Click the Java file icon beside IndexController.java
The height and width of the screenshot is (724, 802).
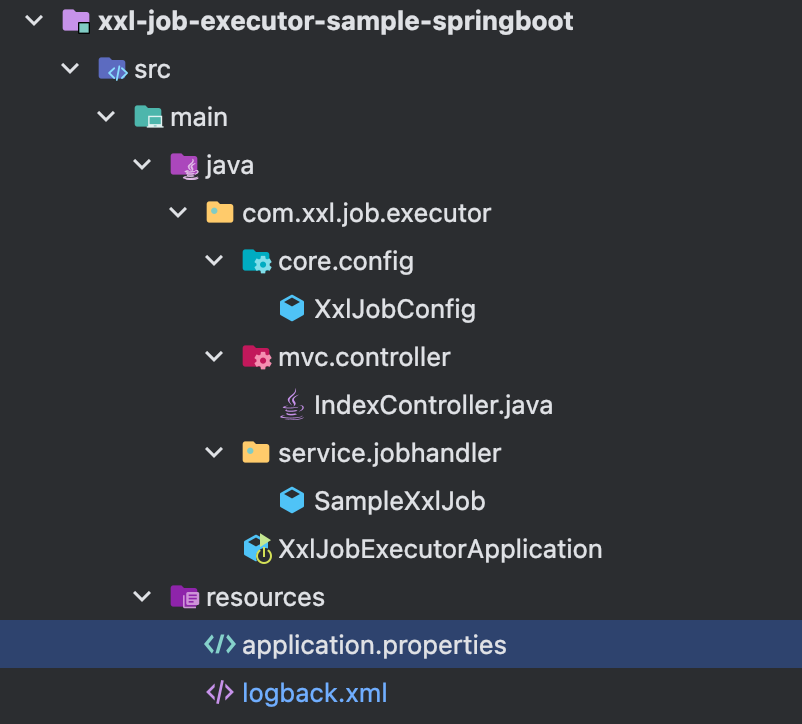click(291, 404)
